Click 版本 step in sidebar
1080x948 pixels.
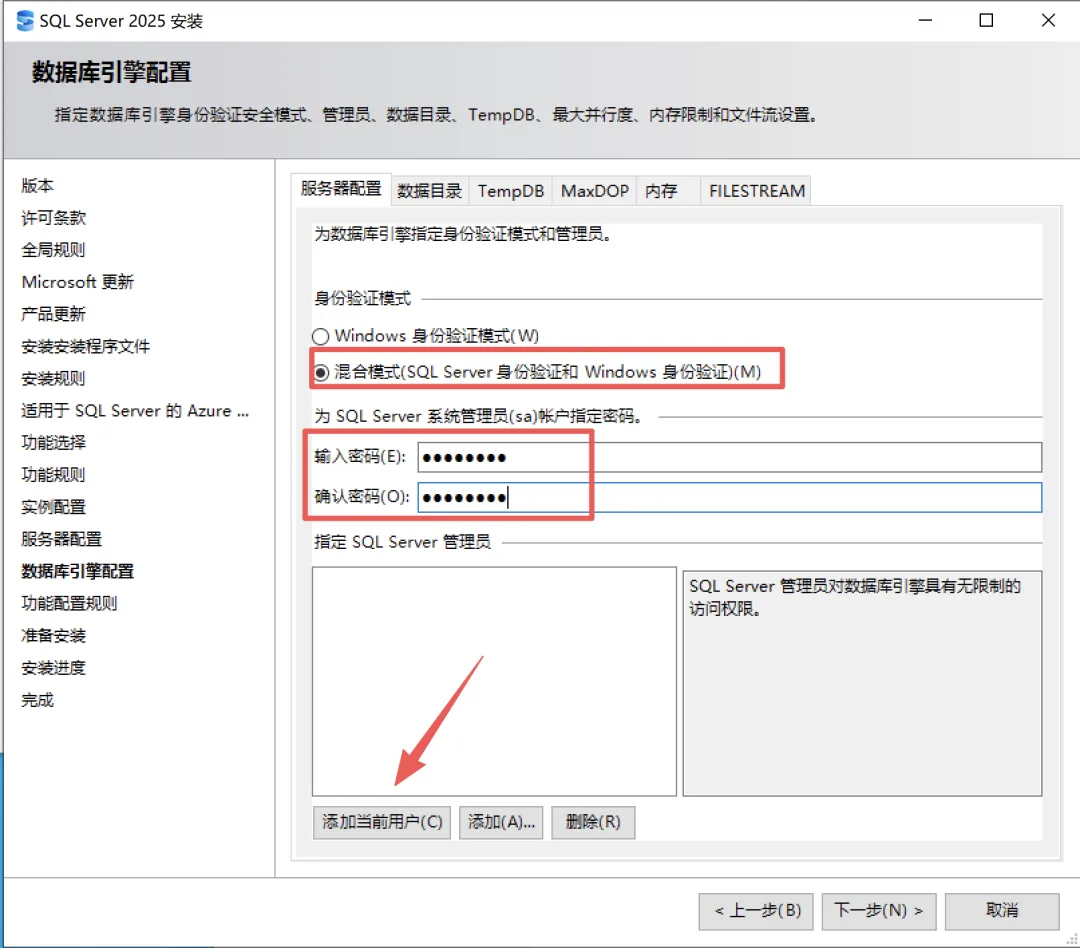[37, 185]
